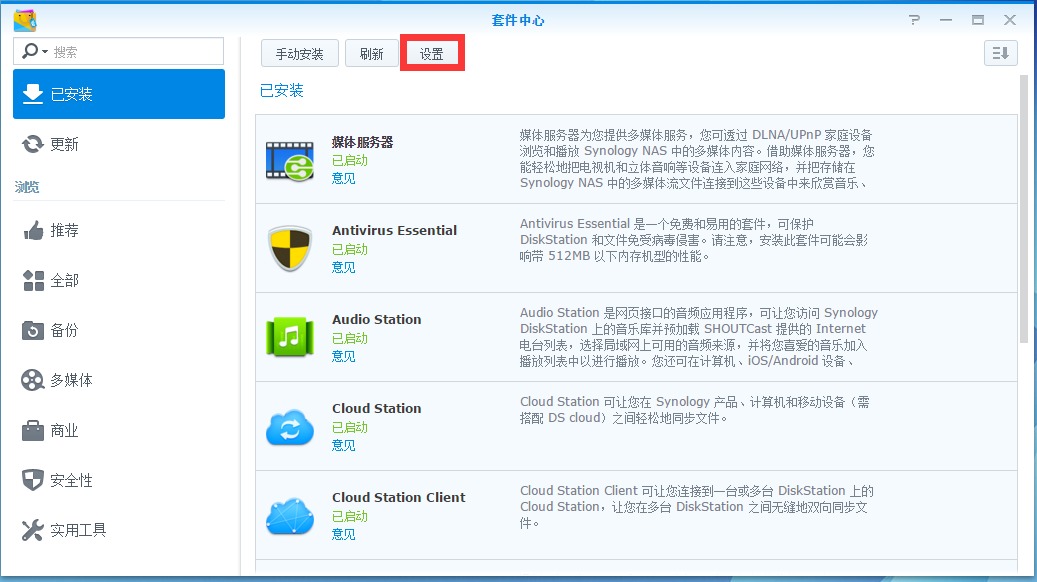1037x582 pixels.
Task: Click the Antivirus Essential shield icon
Action: [290, 249]
